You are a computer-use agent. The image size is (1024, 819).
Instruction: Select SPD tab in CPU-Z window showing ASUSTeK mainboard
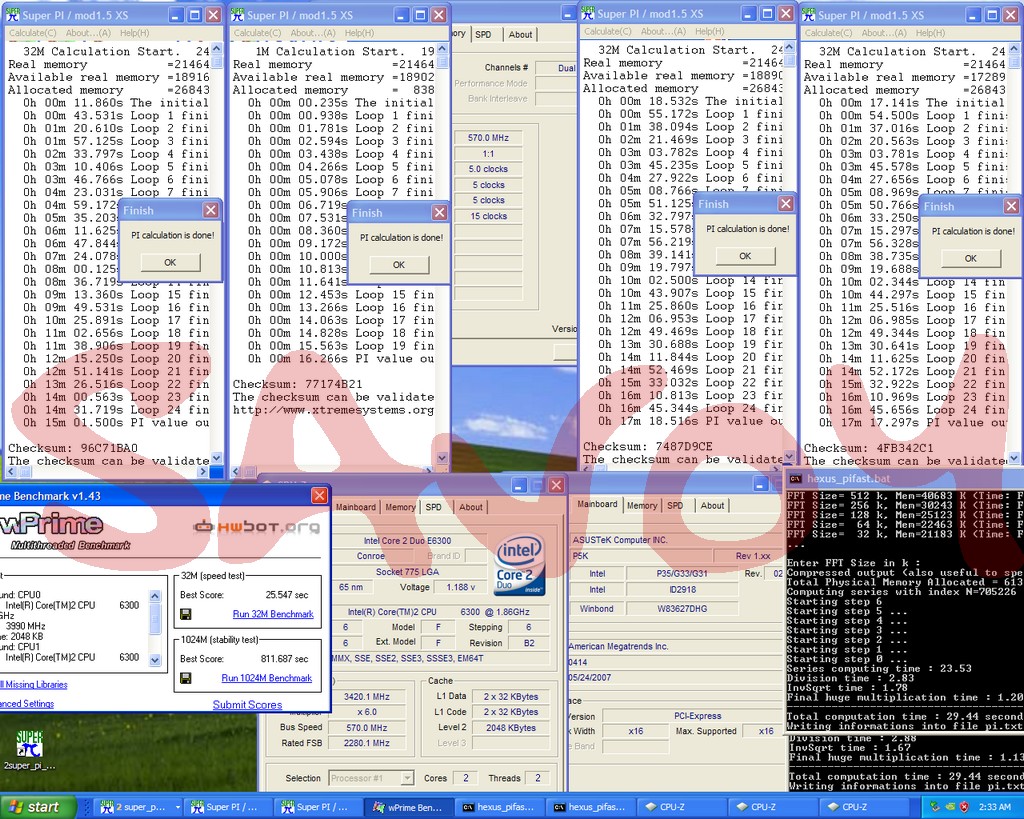[675, 506]
